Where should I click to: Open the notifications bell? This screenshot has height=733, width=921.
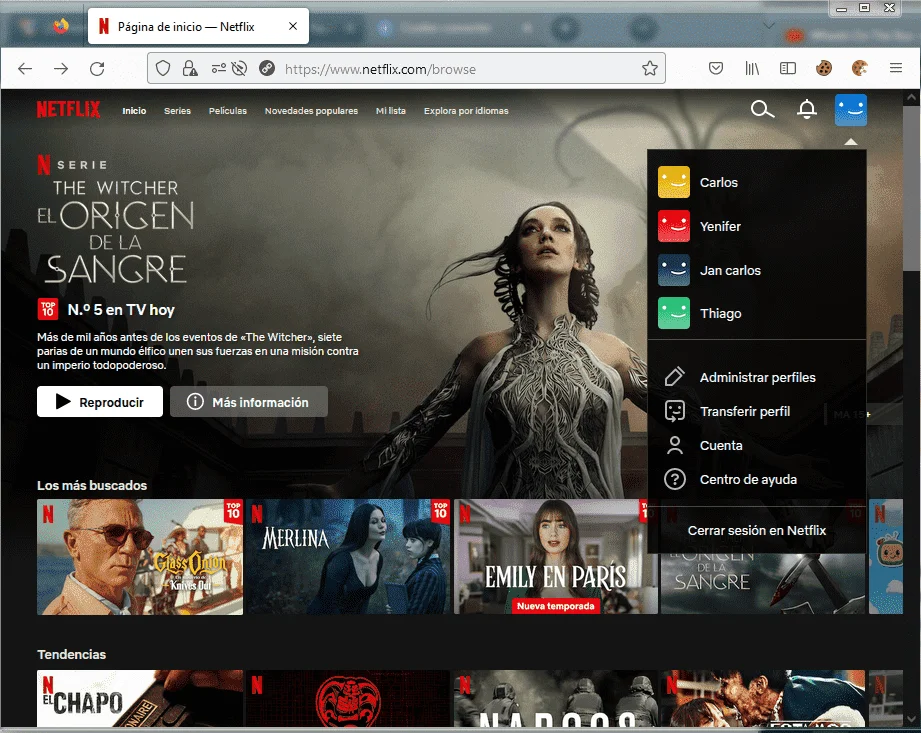(x=806, y=109)
